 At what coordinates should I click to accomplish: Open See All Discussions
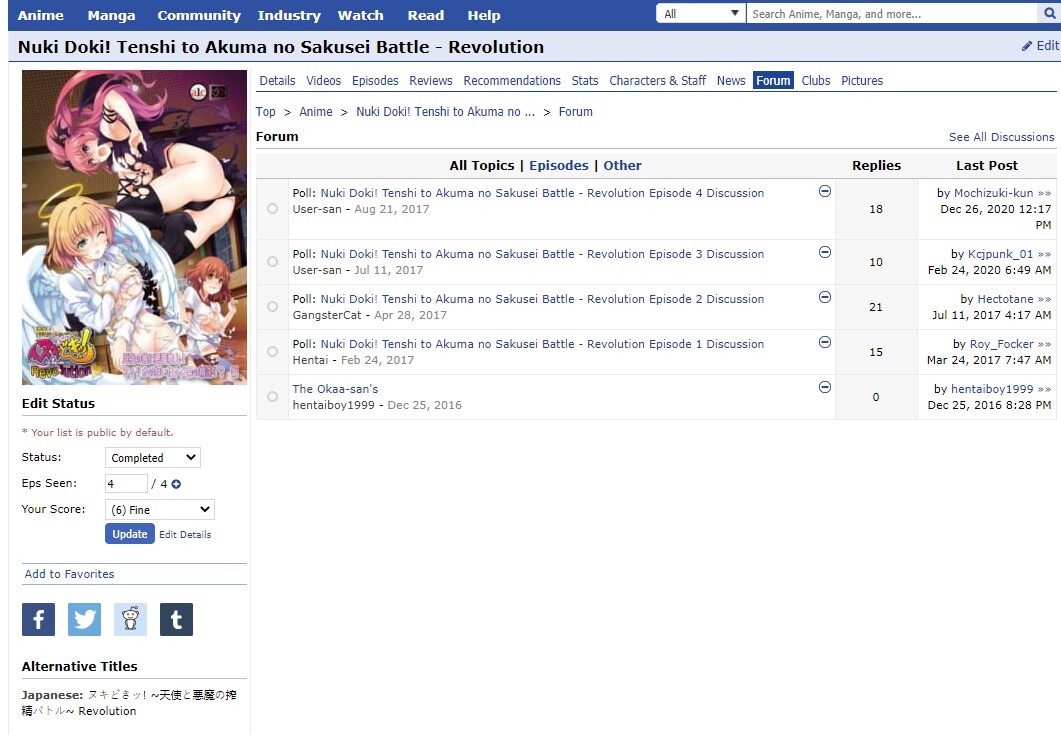(1001, 137)
